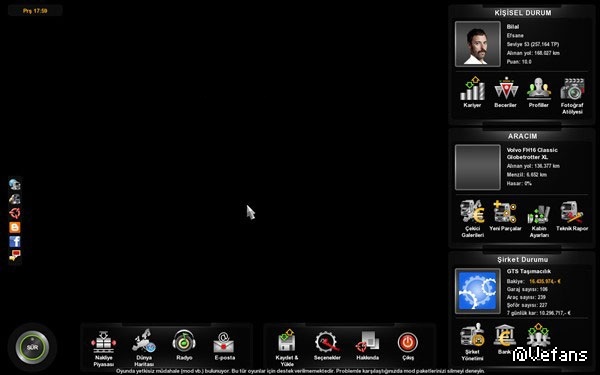Viewport: 600px width, 375px height.
Task: Click the Menzil: 6.652 km line
Action: click(x=527, y=174)
